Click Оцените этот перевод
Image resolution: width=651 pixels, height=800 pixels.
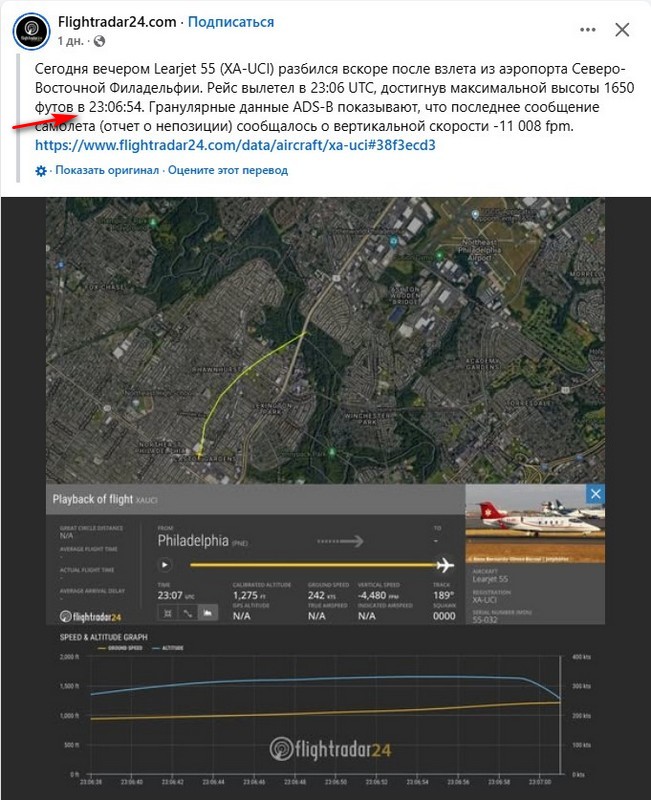click(x=228, y=170)
